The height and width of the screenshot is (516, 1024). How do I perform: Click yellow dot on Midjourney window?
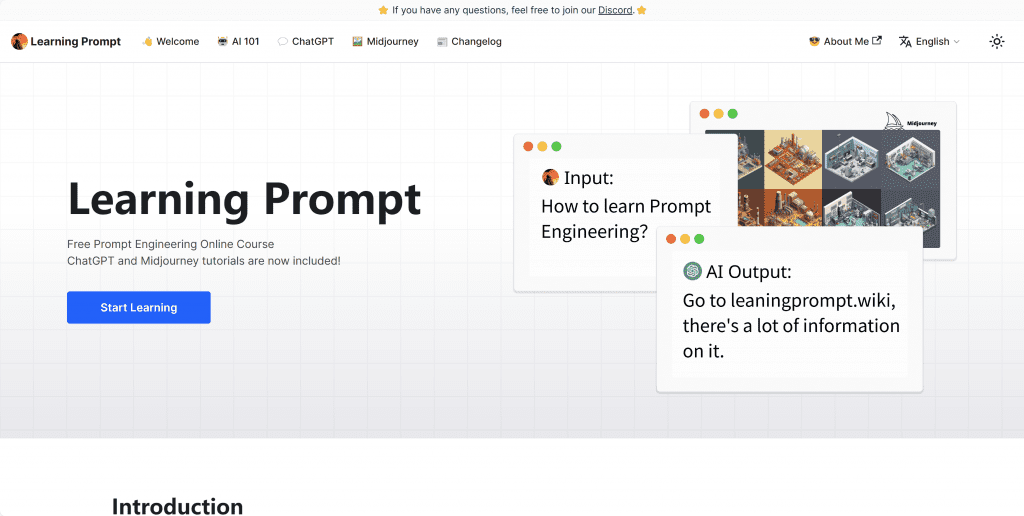718,114
